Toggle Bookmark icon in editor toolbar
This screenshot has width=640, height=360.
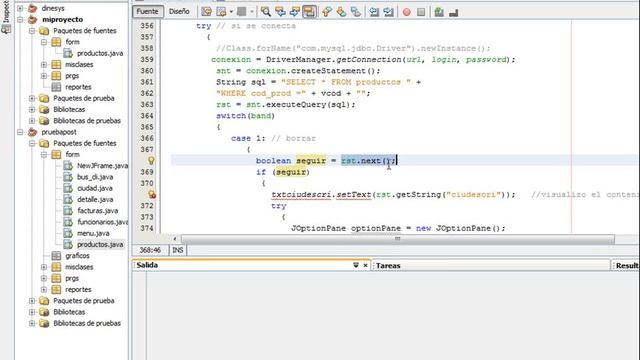coord(356,12)
